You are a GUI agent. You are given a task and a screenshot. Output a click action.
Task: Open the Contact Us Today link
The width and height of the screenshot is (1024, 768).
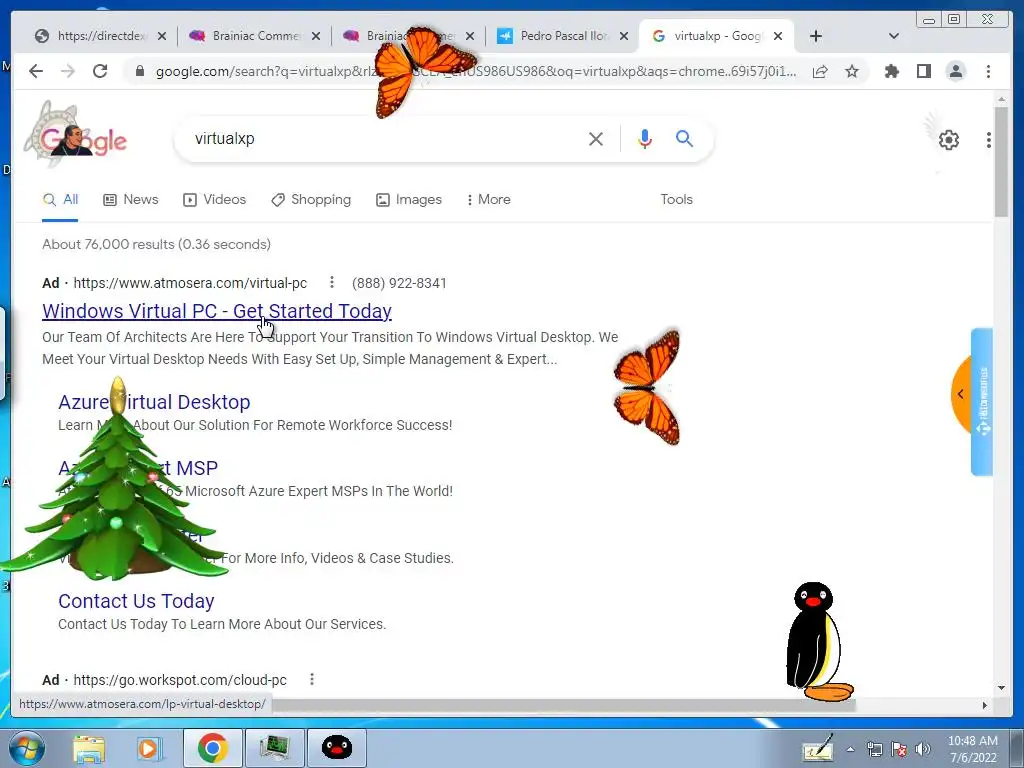pyautogui.click(x=136, y=601)
